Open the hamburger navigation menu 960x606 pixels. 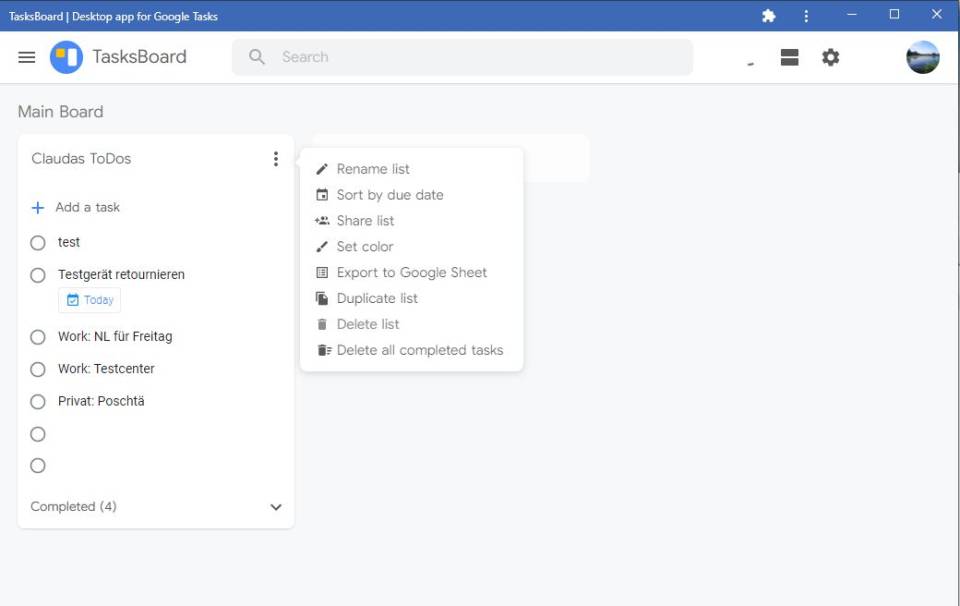pyautogui.click(x=27, y=57)
